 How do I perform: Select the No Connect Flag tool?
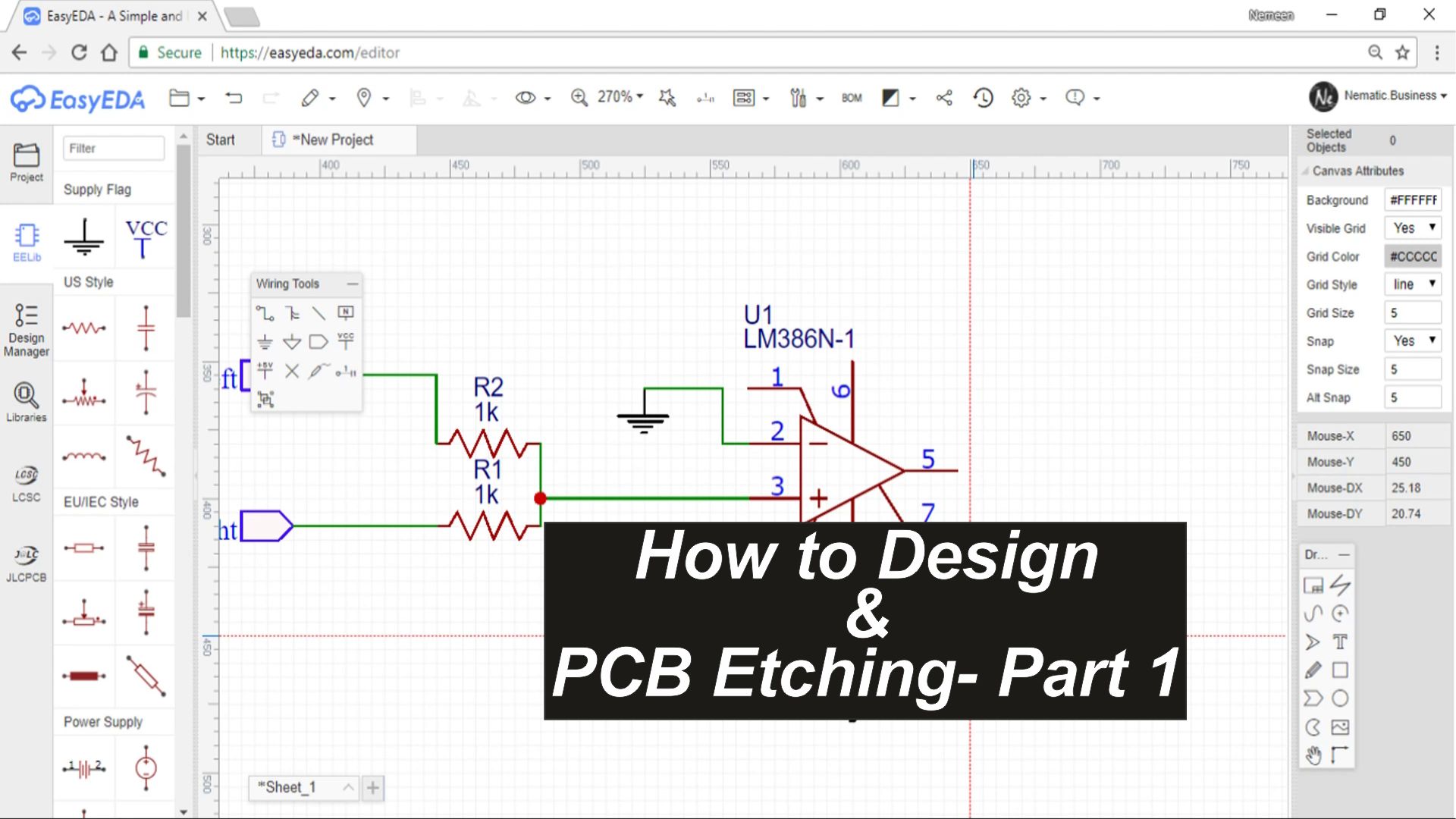click(292, 370)
